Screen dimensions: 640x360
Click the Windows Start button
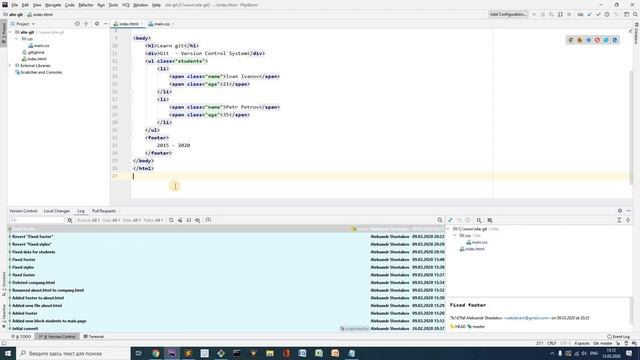[x=8, y=353]
